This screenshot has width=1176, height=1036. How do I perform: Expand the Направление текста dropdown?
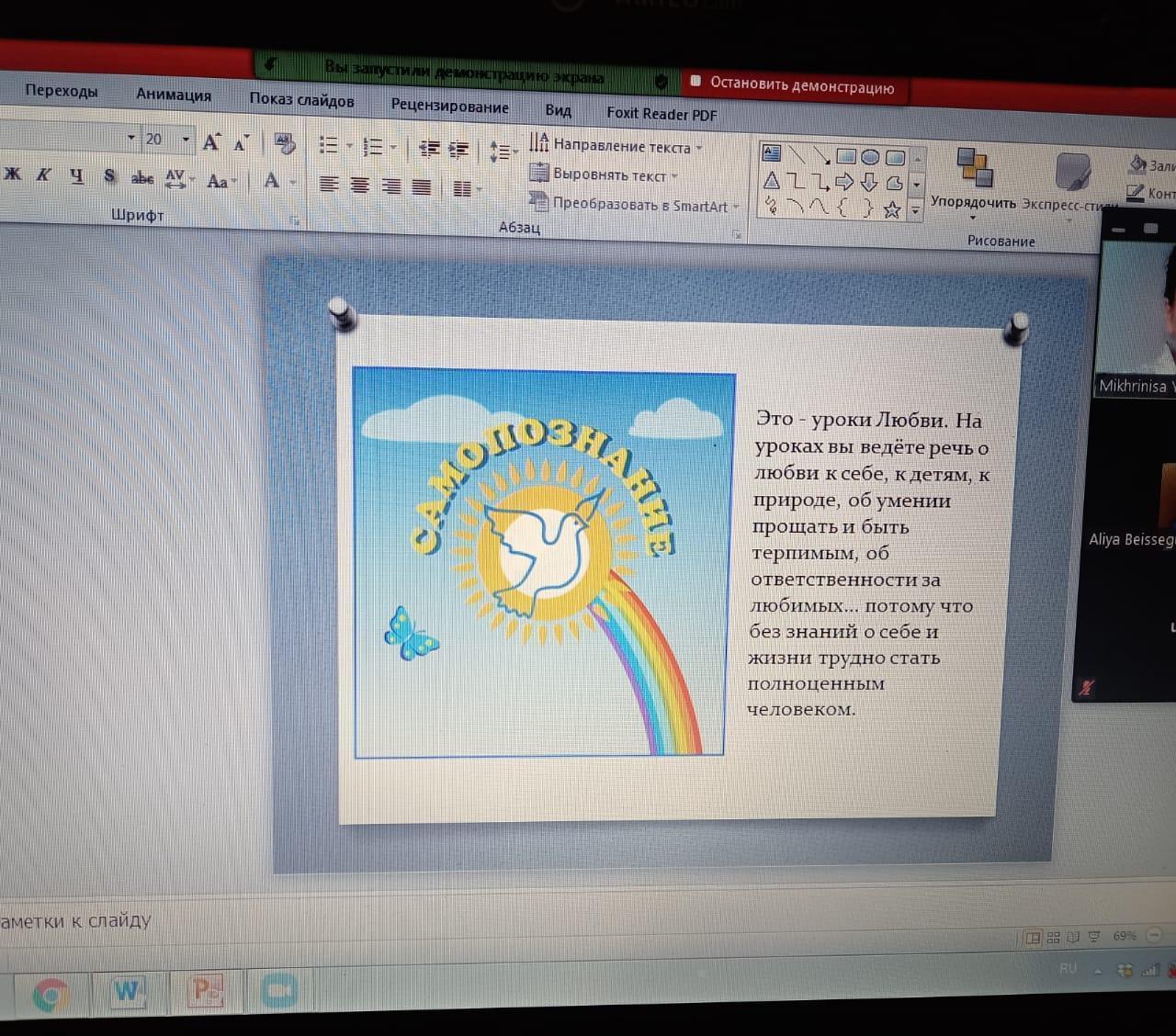699,148
